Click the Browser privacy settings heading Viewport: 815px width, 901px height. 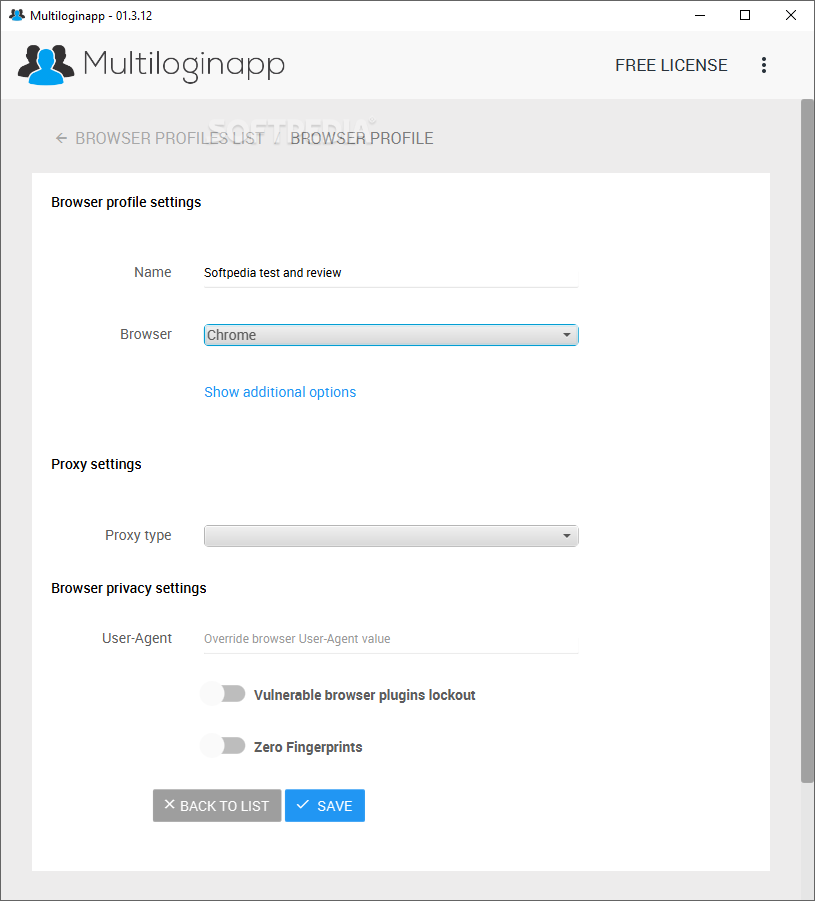point(129,588)
